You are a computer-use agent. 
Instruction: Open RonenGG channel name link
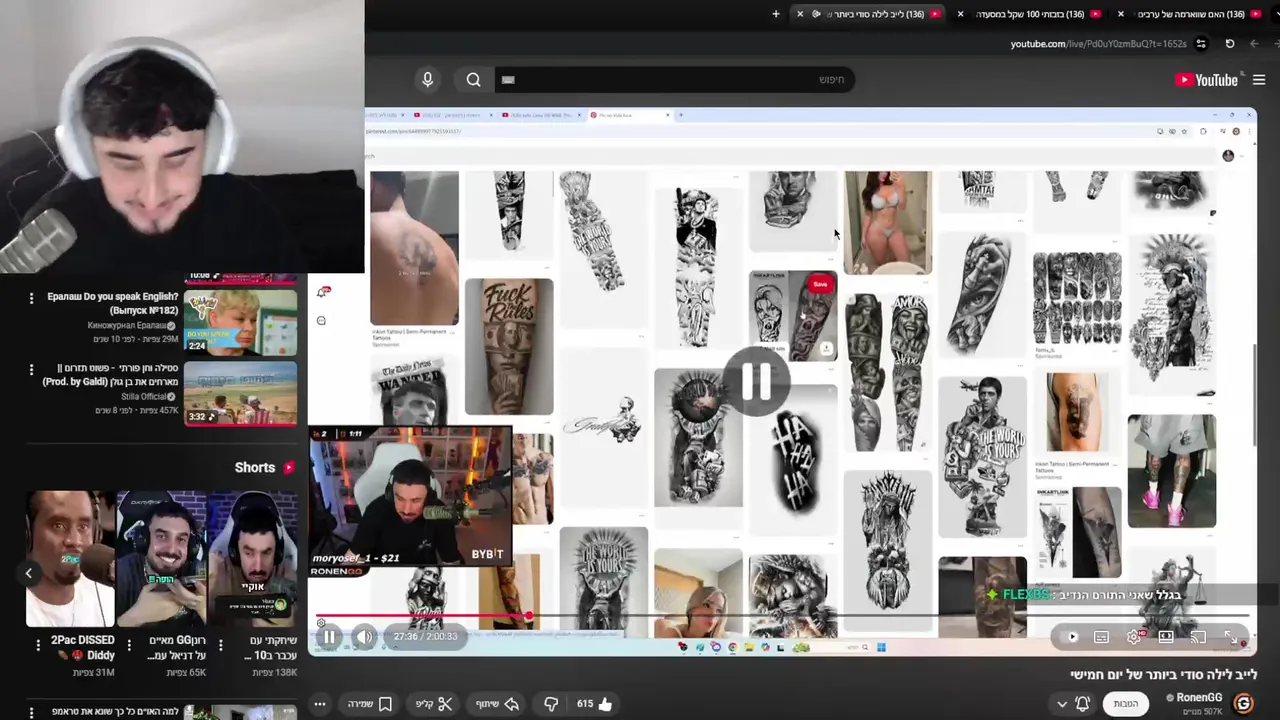(x=1199, y=698)
